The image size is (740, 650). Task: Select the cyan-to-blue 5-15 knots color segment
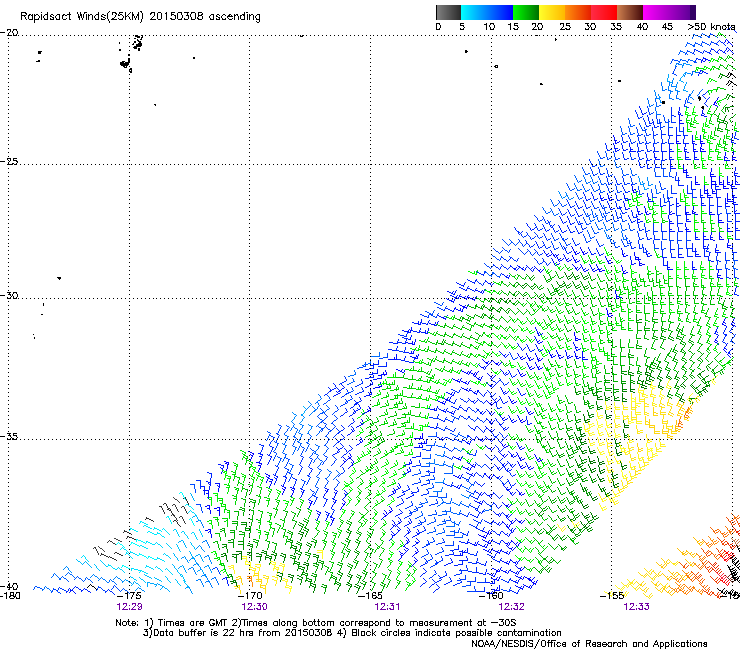tap(487, 12)
